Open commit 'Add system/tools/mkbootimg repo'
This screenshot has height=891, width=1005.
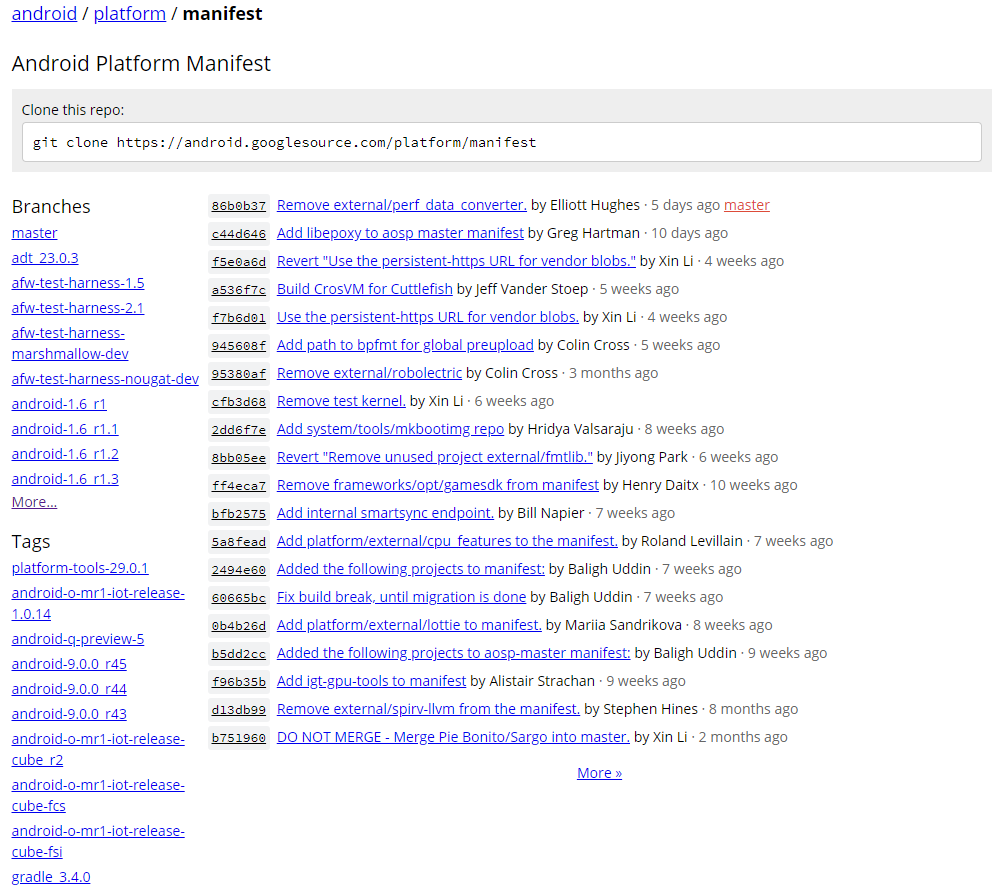pyautogui.click(x=390, y=429)
